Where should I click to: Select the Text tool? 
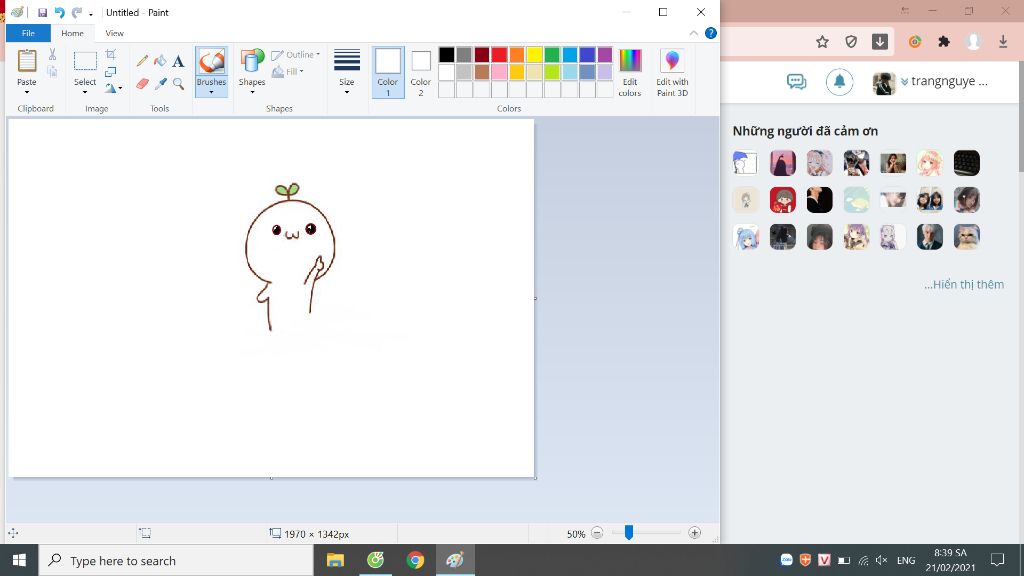[178, 61]
